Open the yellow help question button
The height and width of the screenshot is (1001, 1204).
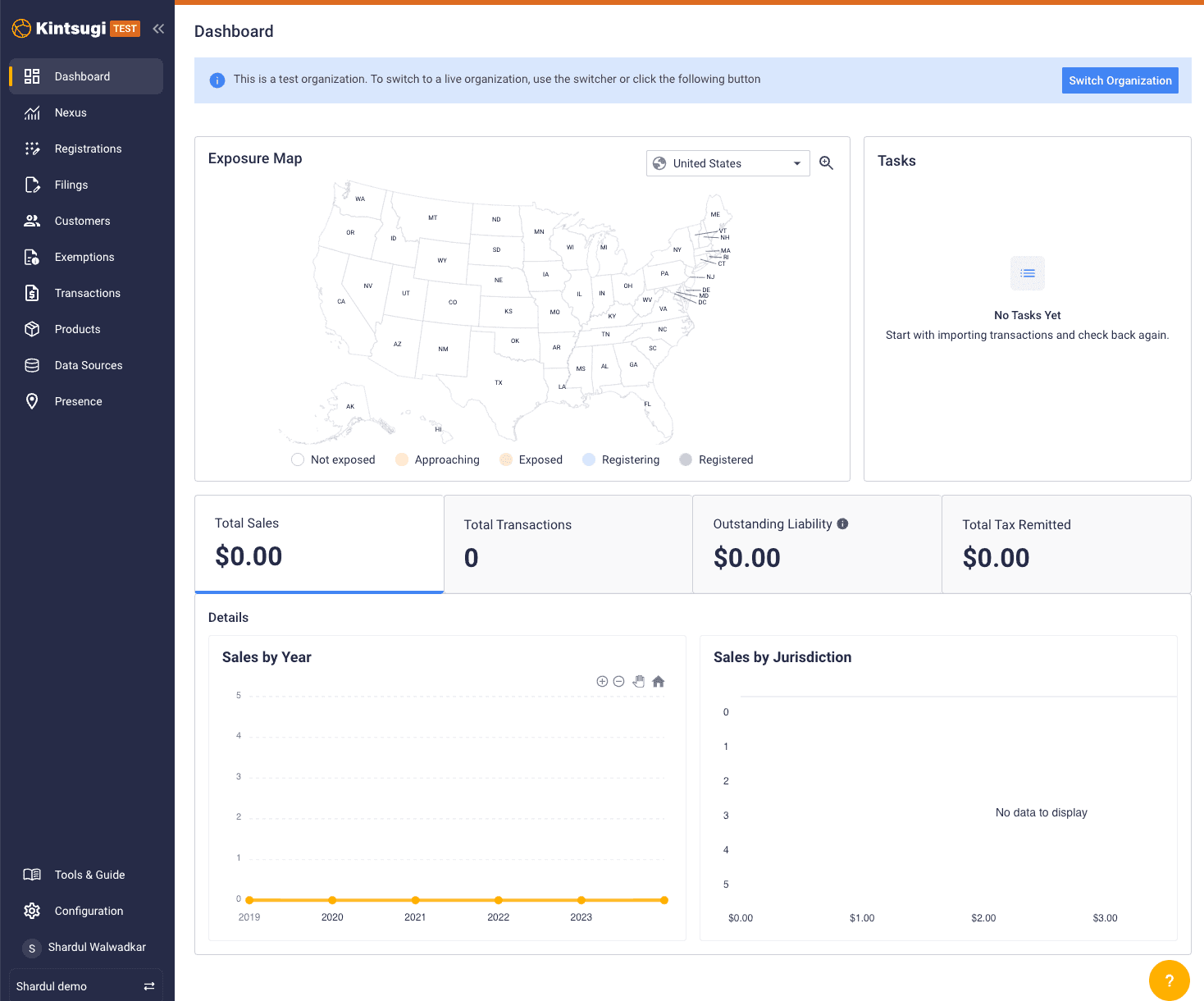[x=1170, y=980]
